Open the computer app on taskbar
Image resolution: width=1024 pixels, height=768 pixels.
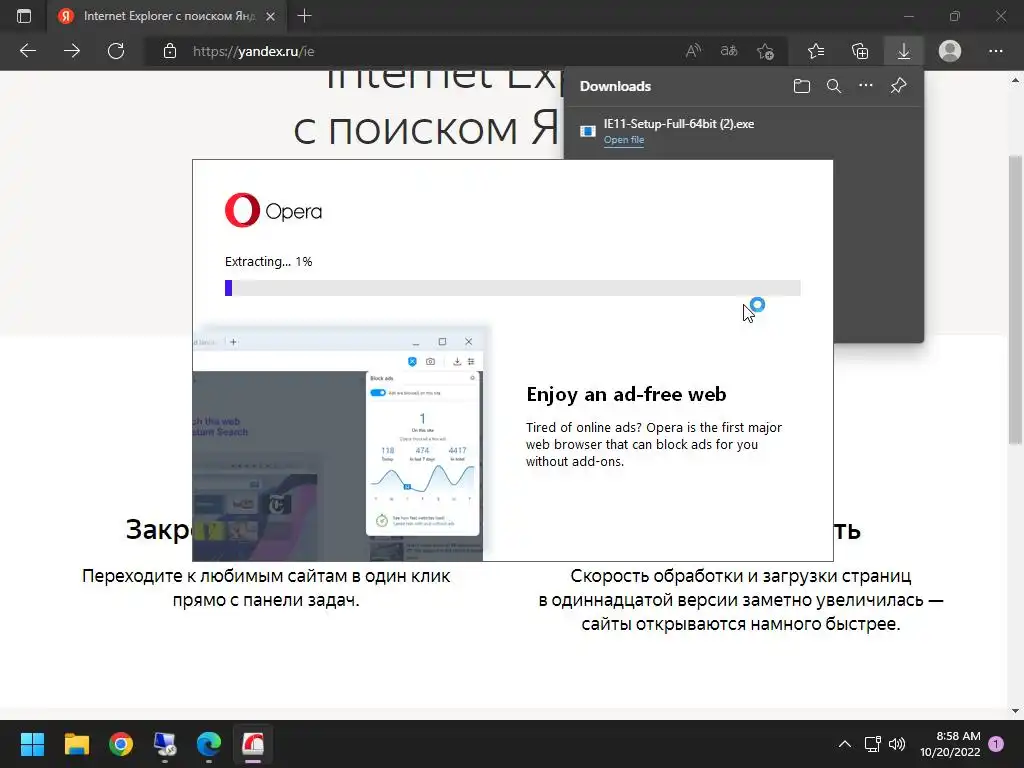165,744
